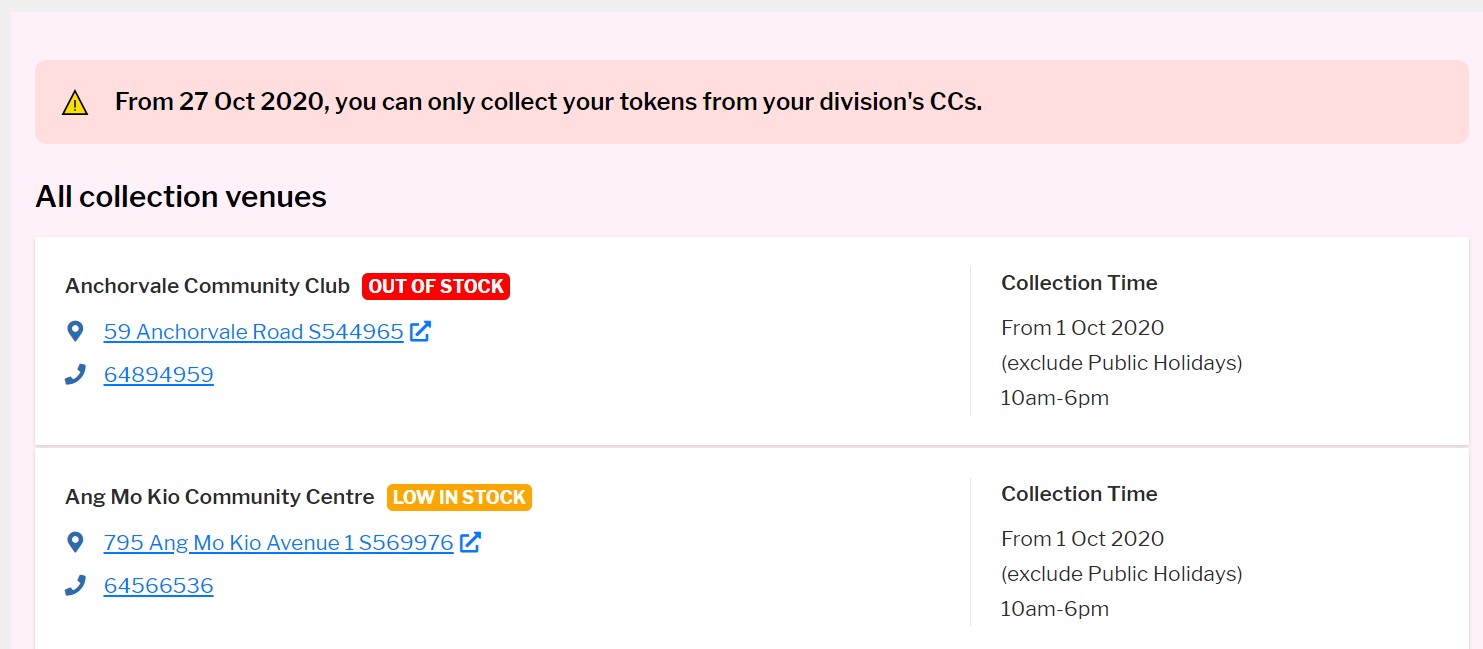Click the All collection venues heading
Viewport: 1483px width, 649px height.
point(181,197)
